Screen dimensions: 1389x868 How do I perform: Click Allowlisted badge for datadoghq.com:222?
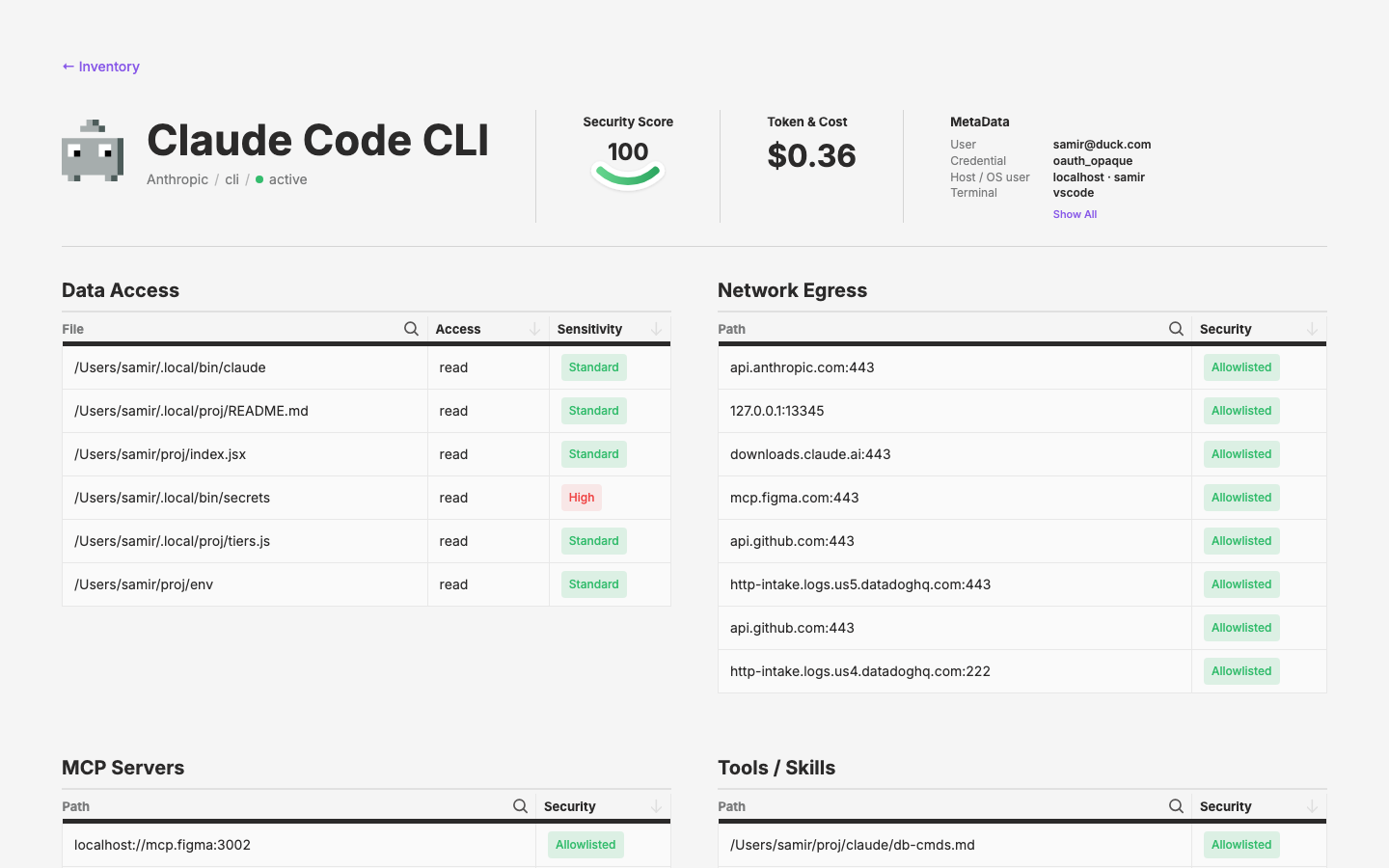point(1241,671)
